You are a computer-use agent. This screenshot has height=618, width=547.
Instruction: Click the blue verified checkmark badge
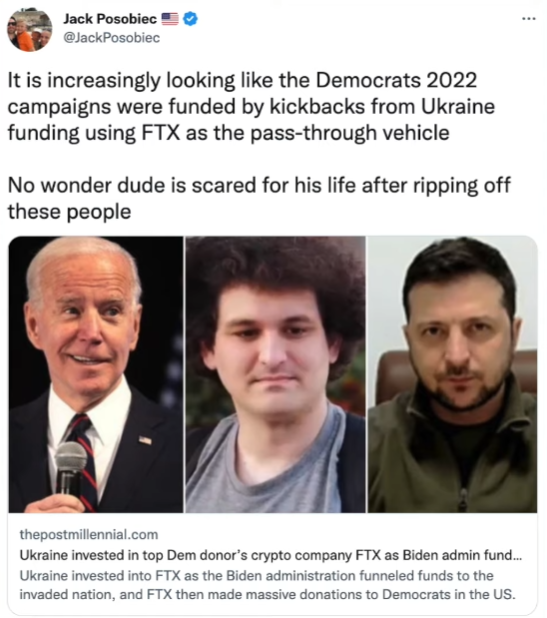point(191,19)
